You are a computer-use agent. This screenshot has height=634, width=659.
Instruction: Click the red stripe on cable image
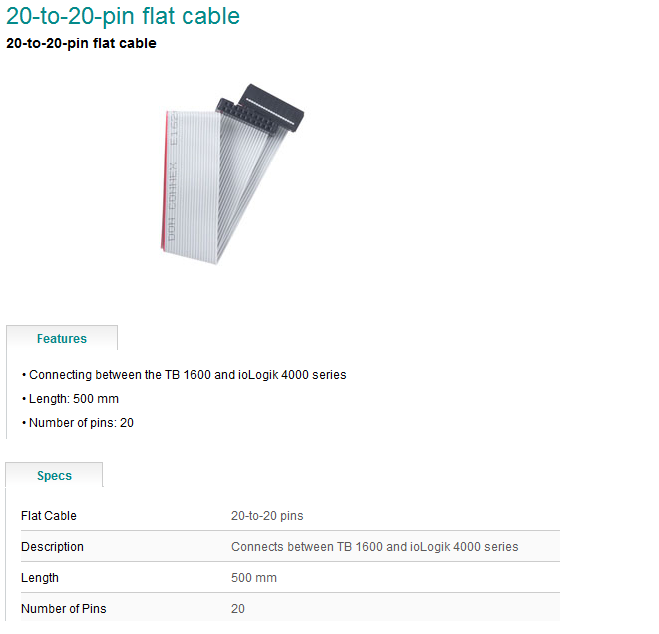(x=165, y=181)
